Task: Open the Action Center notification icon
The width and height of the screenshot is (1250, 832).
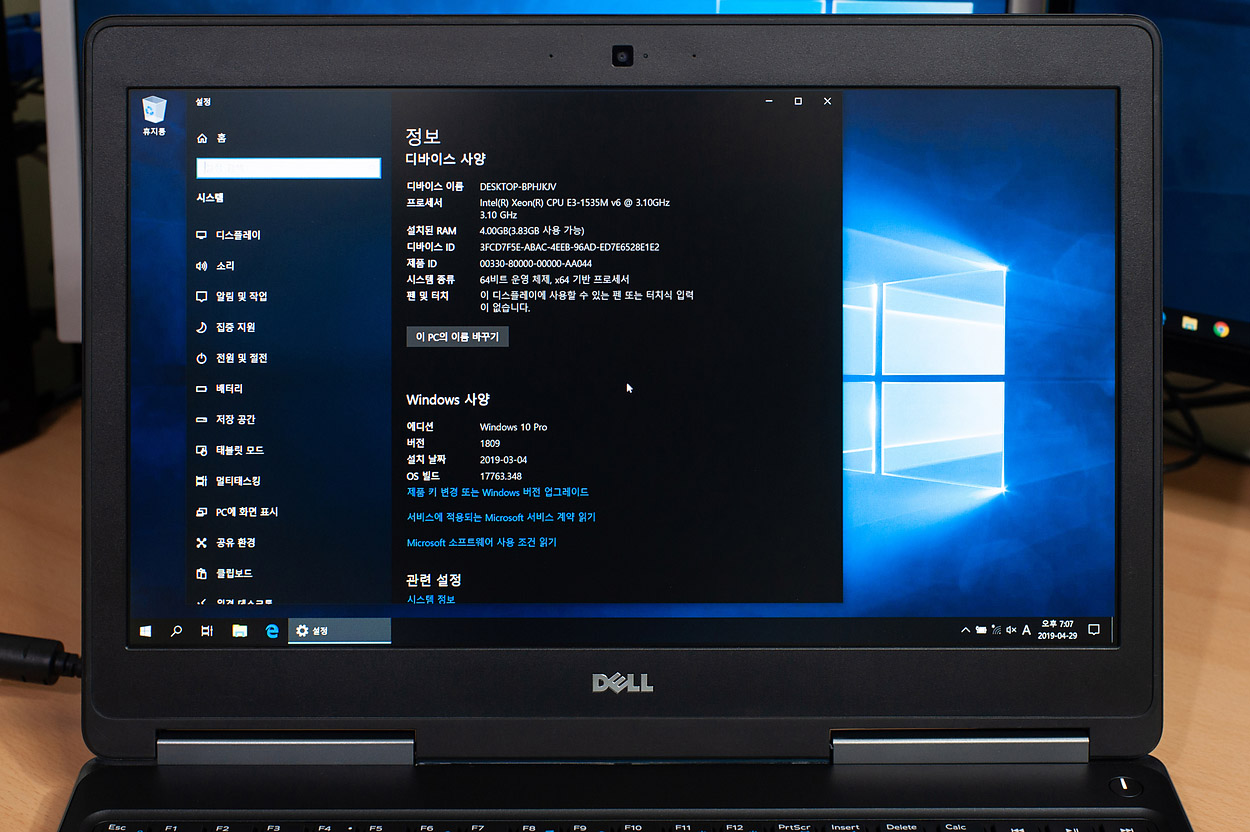Action: tap(1094, 630)
